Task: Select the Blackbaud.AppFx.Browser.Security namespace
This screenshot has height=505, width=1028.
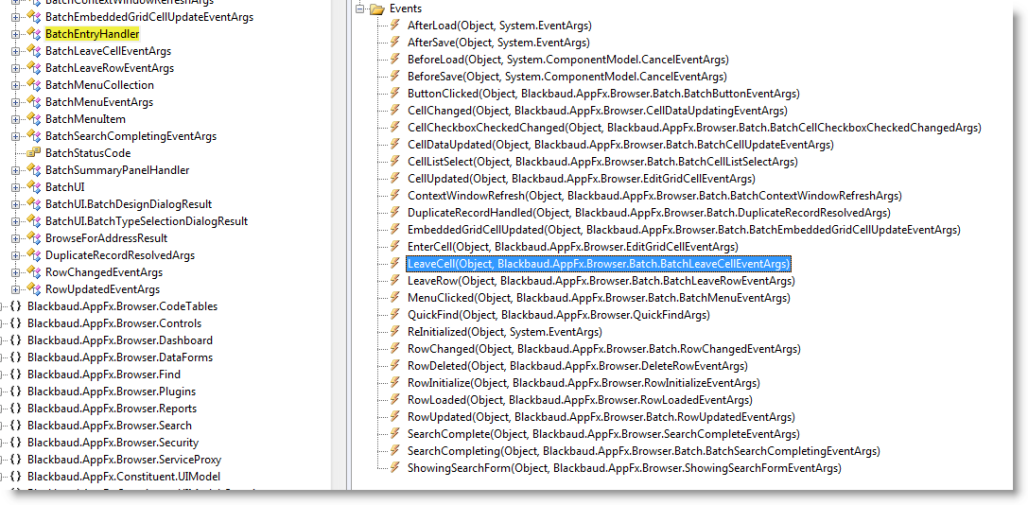Action: coord(113,443)
